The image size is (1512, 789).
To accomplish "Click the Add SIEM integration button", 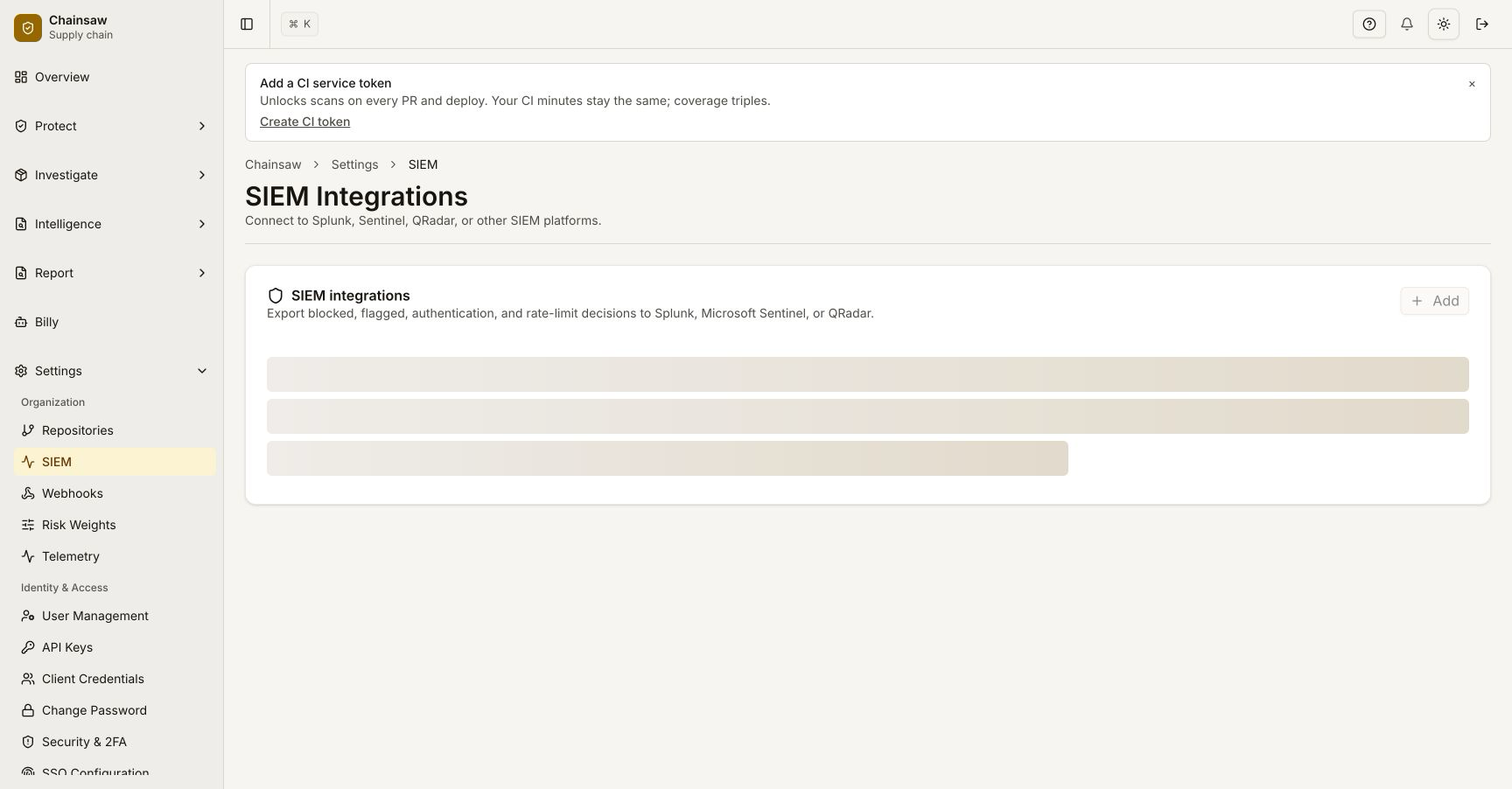I will pyautogui.click(x=1434, y=301).
